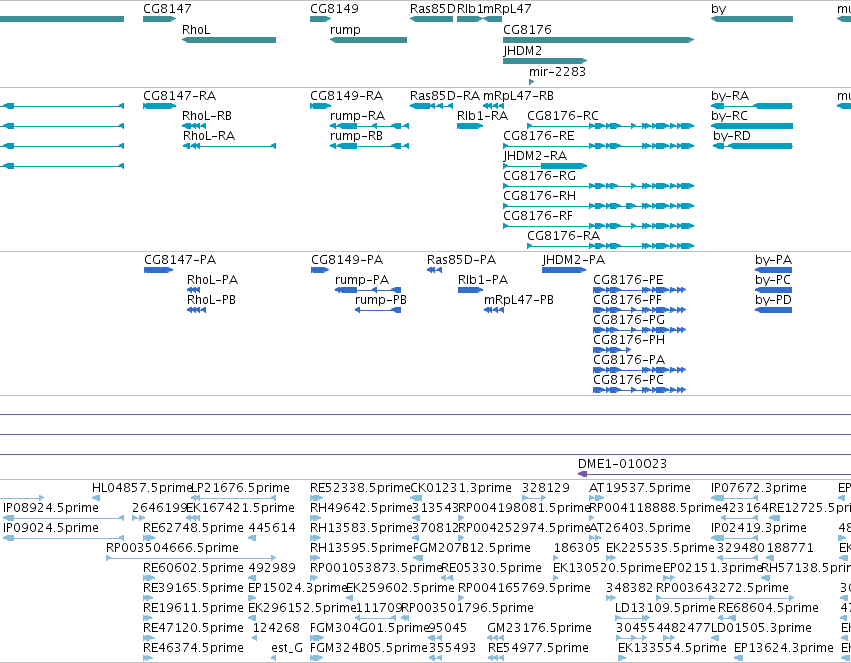Click the mir-2283 gene label
The image size is (851, 663).
click(x=557, y=72)
